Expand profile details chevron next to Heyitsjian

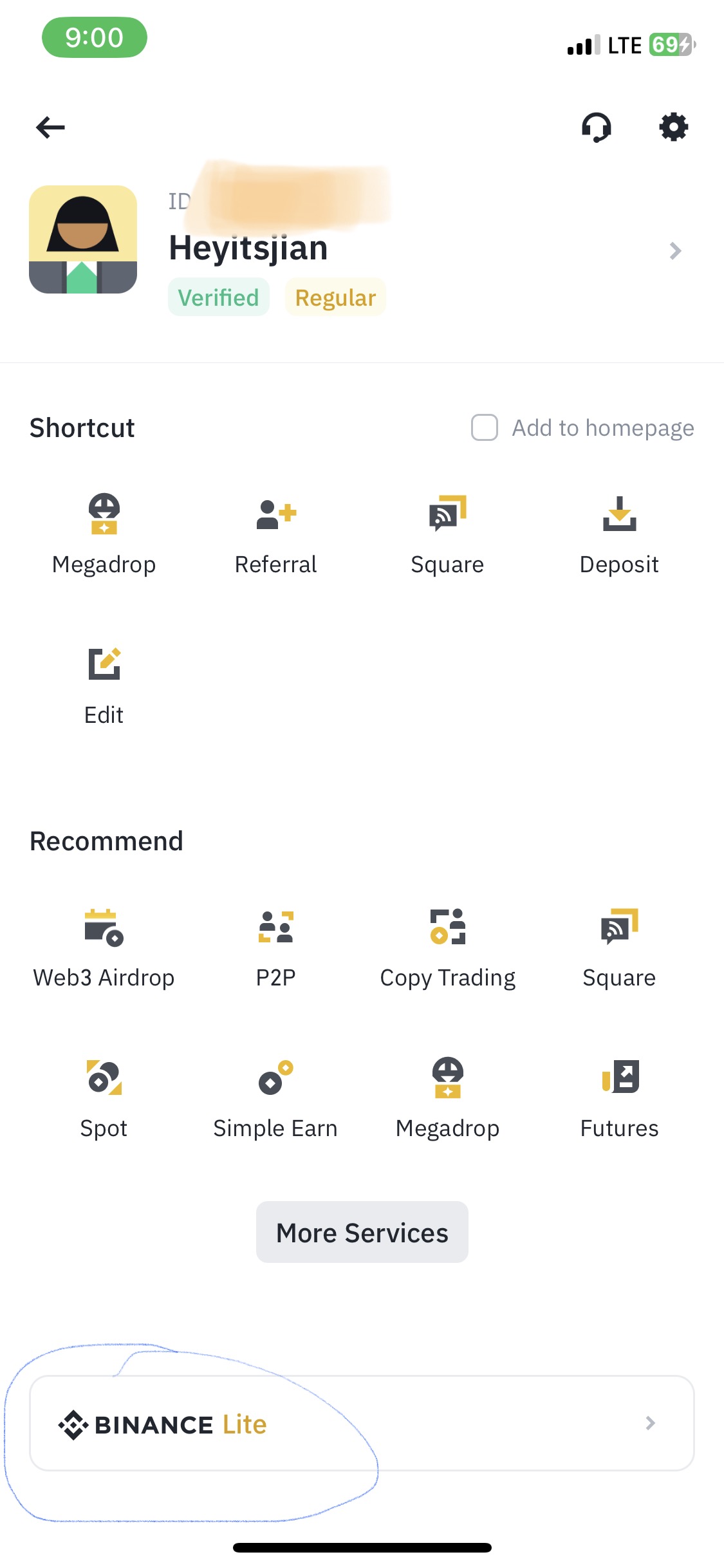[675, 250]
